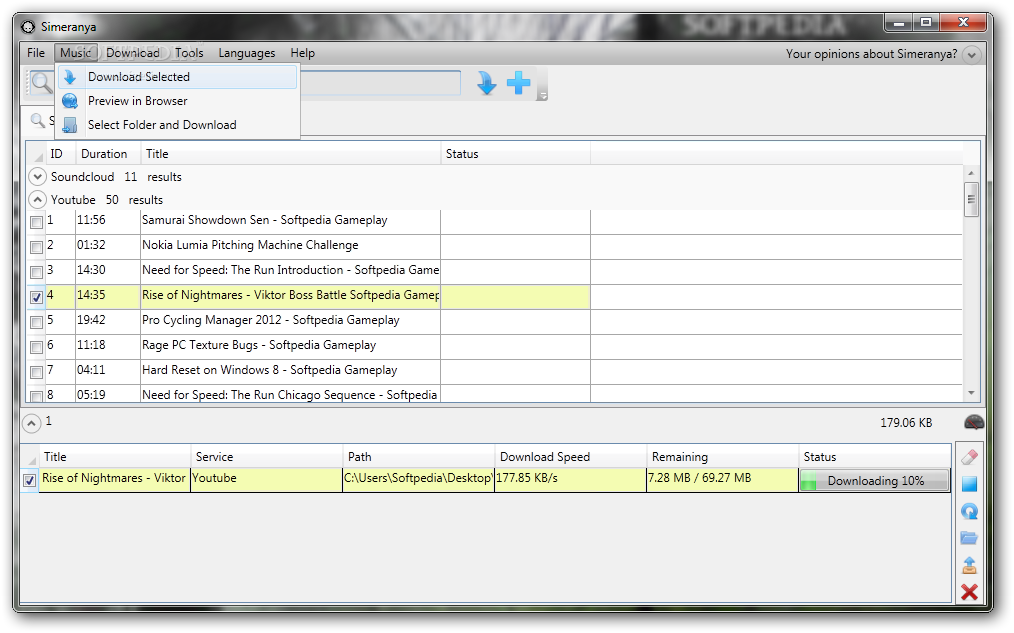Click the speed limiter gauge icon
The width and height of the screenshot is (1014, 633).
pos(974,423)
